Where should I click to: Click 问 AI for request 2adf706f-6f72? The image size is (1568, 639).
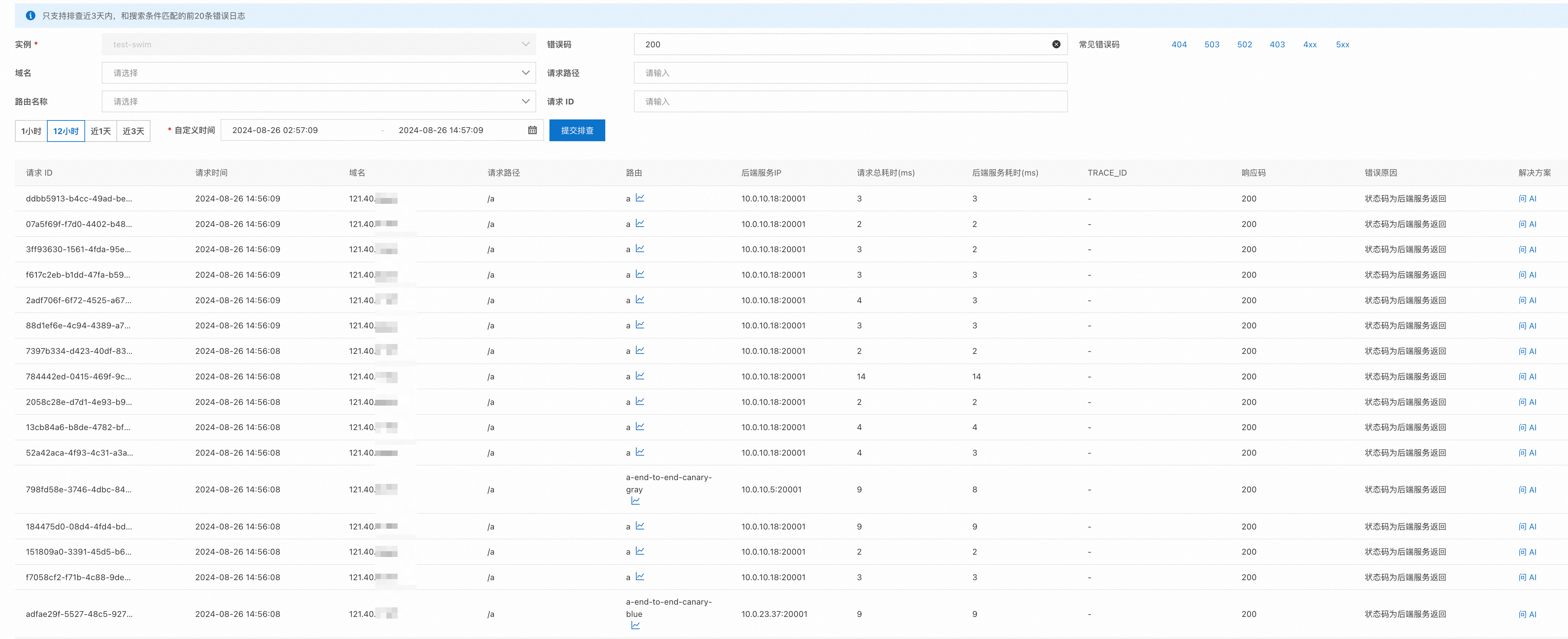[x=1527, y=301]
